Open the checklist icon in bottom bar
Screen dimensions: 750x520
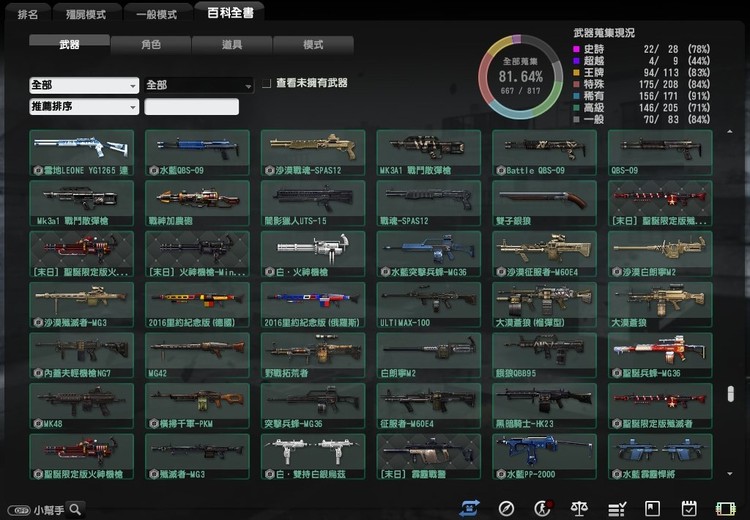coord(617,509)
